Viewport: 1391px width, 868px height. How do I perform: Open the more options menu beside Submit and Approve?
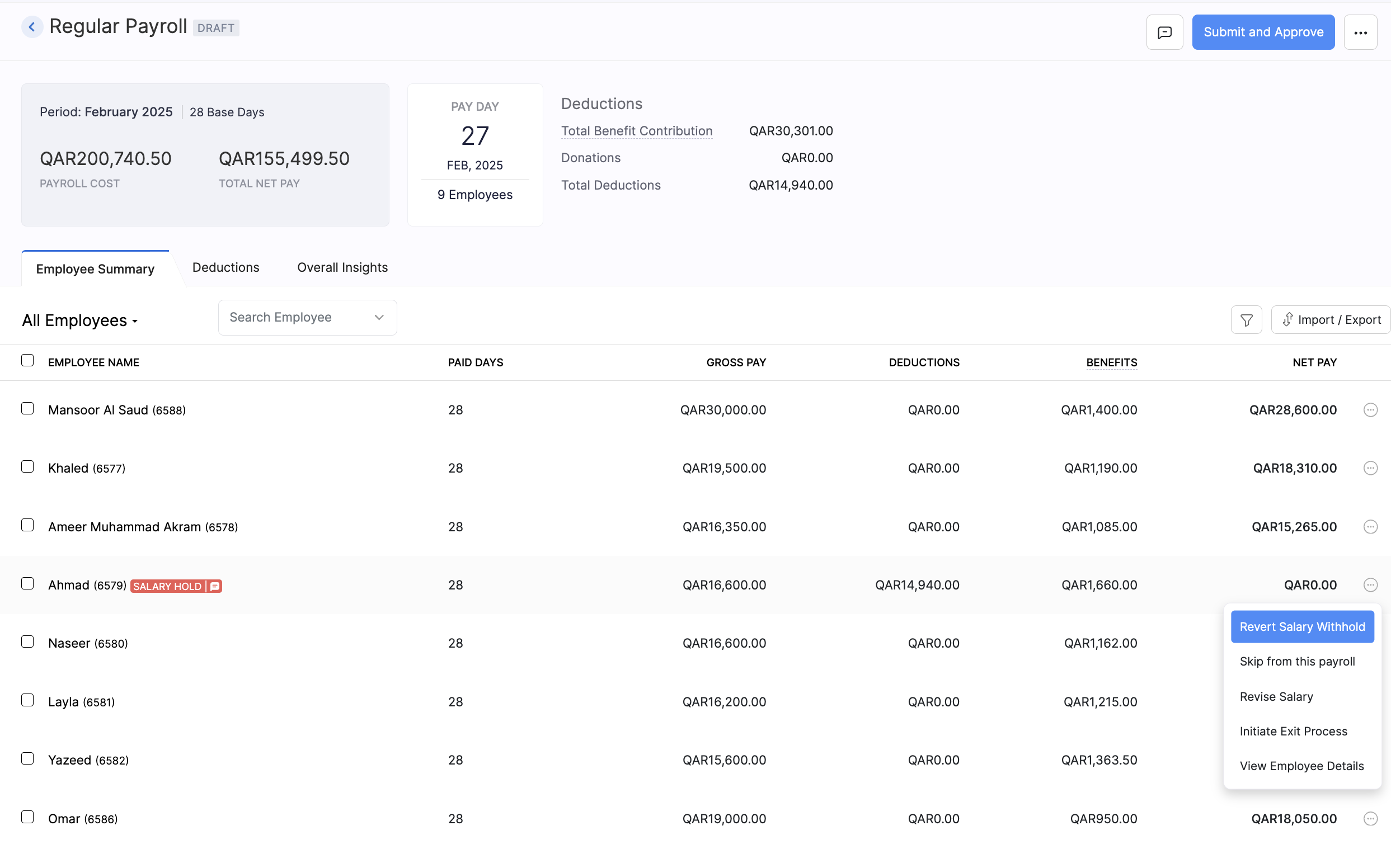pos(1361,31)
